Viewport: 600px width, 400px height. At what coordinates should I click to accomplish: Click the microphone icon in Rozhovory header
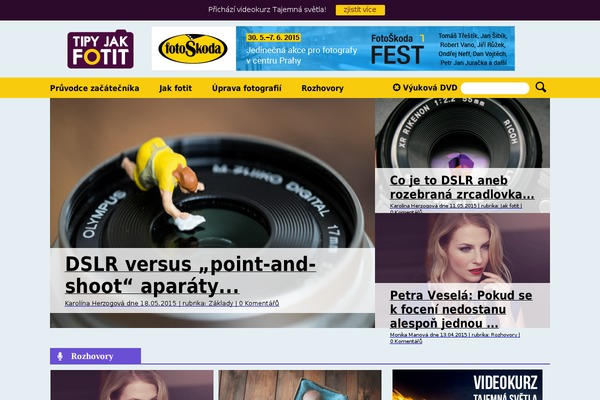coord(60,356)
